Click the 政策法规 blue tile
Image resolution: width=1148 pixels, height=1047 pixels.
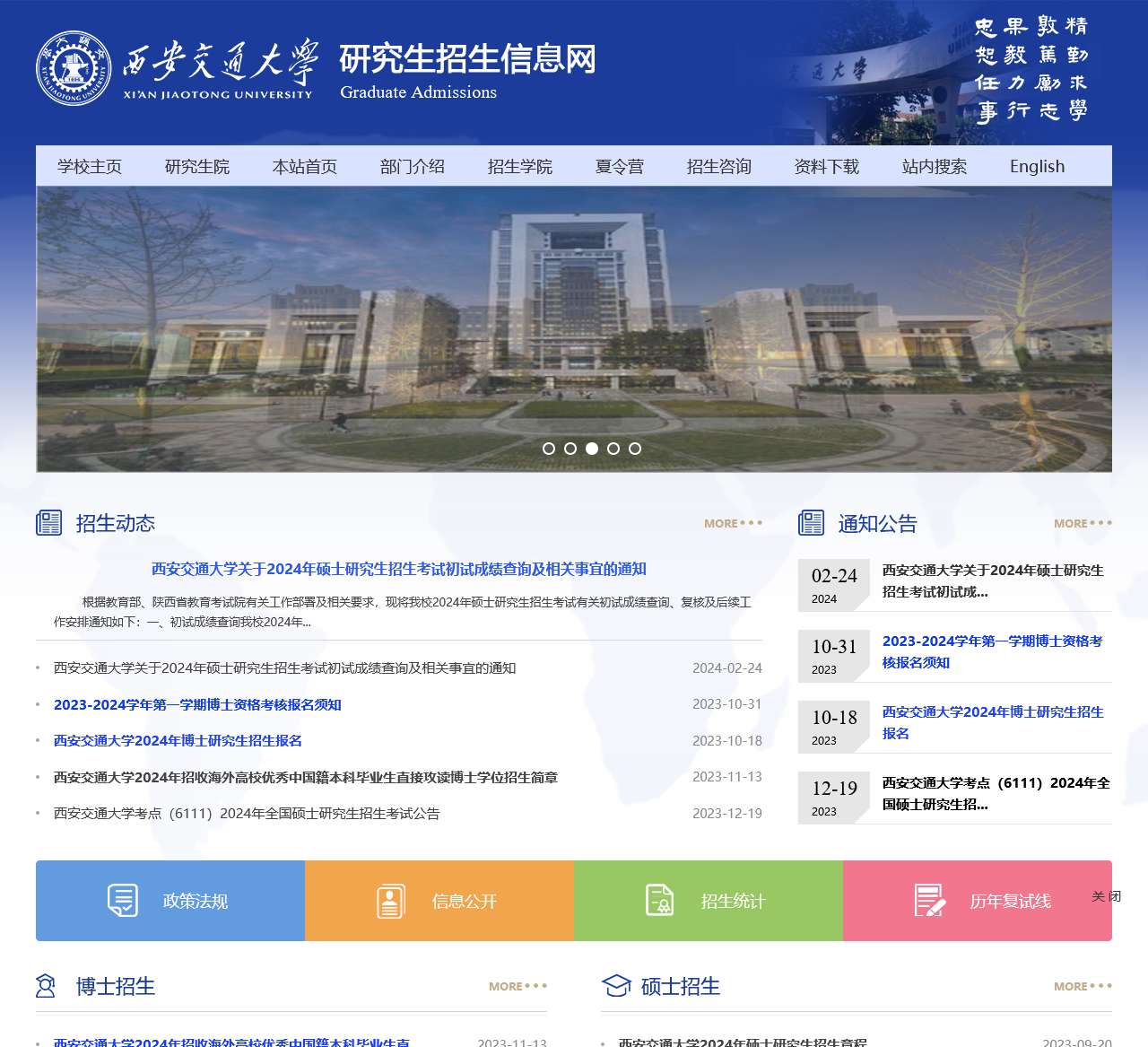[x=170, y=901]
